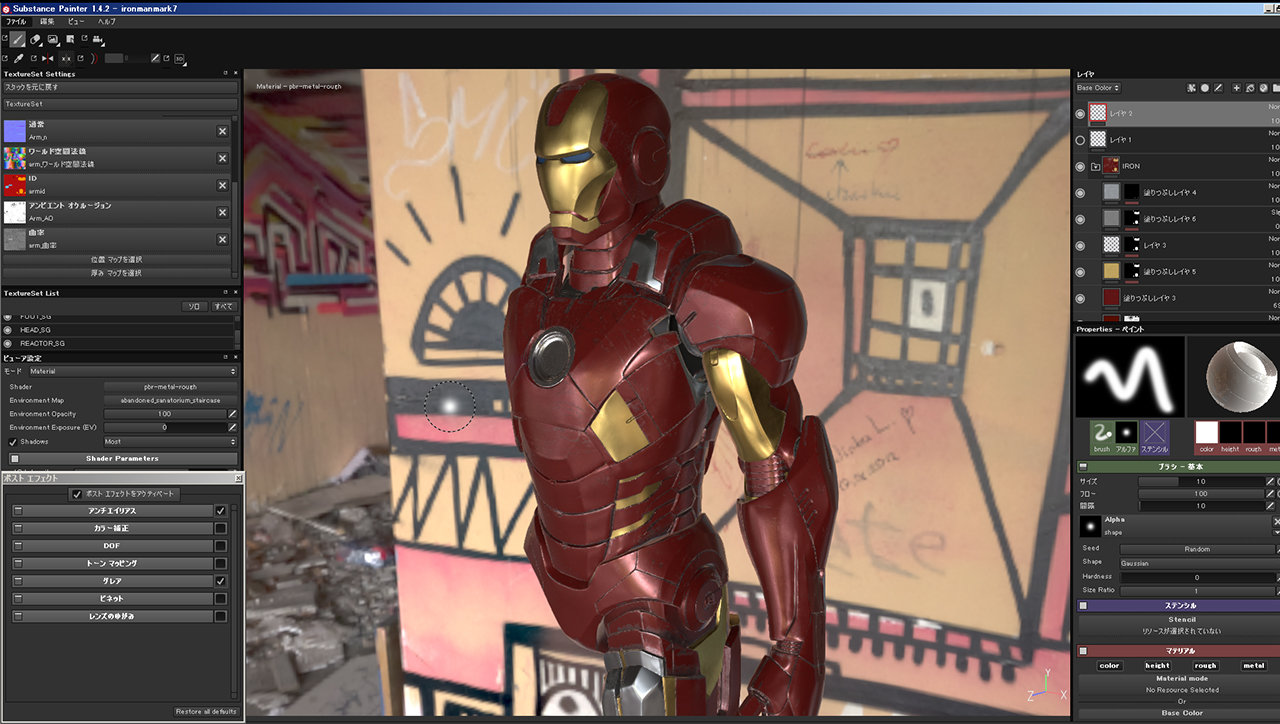Open the ビュー menu
Screen dimensions: 1280x724
coord(76,21)
